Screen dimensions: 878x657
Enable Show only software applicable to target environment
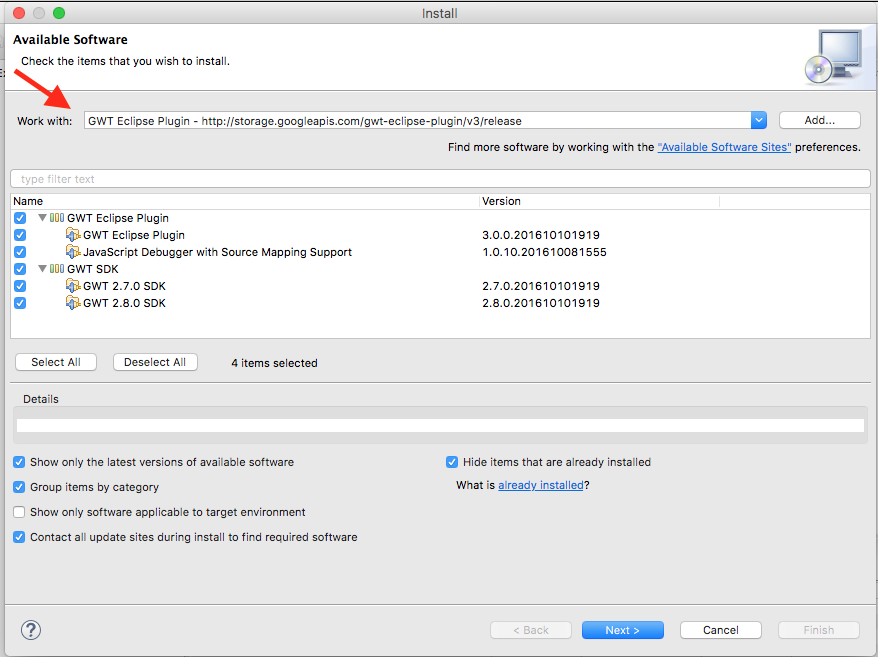[x=19, y=512]
